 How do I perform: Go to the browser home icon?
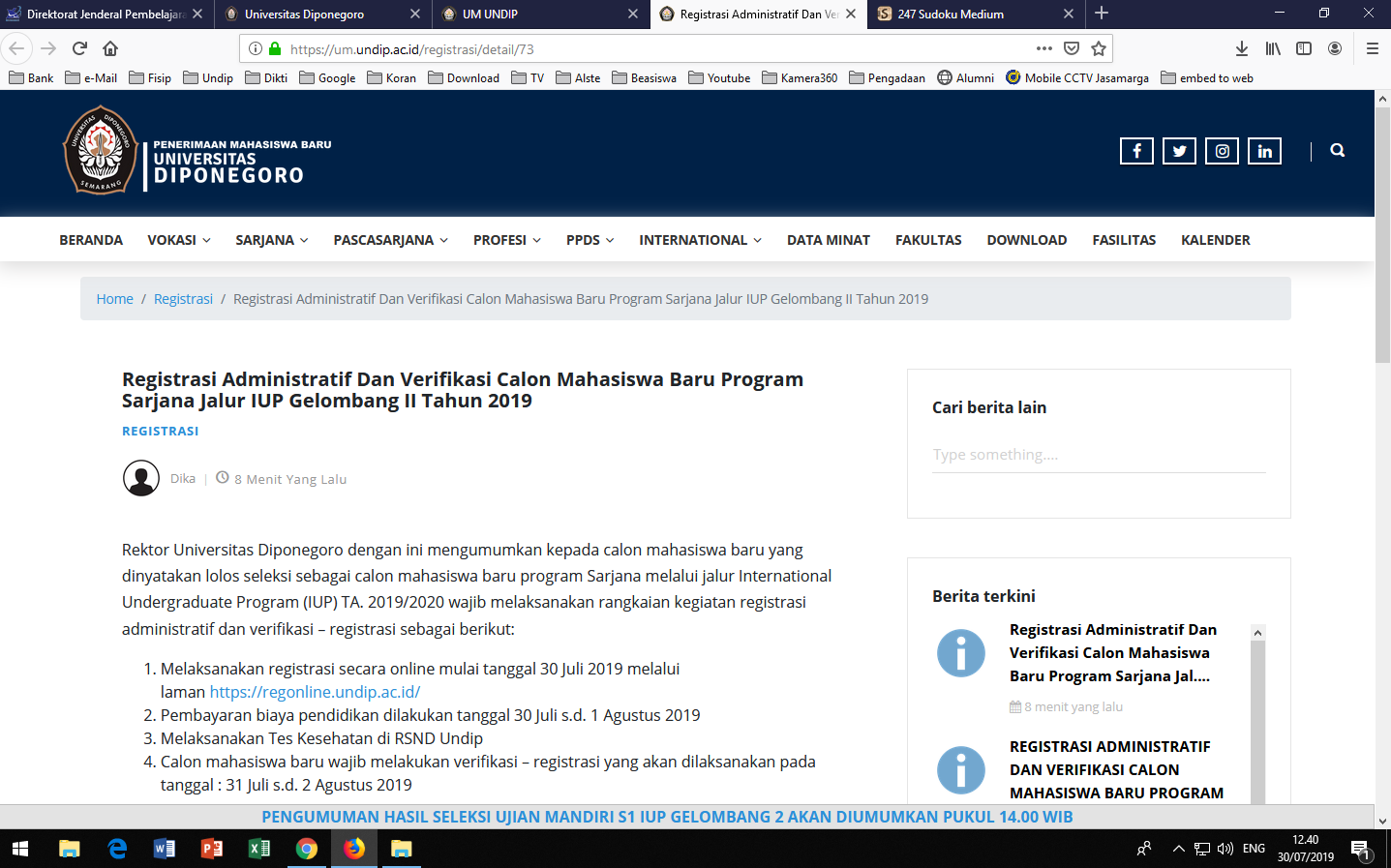pos(110,48)
